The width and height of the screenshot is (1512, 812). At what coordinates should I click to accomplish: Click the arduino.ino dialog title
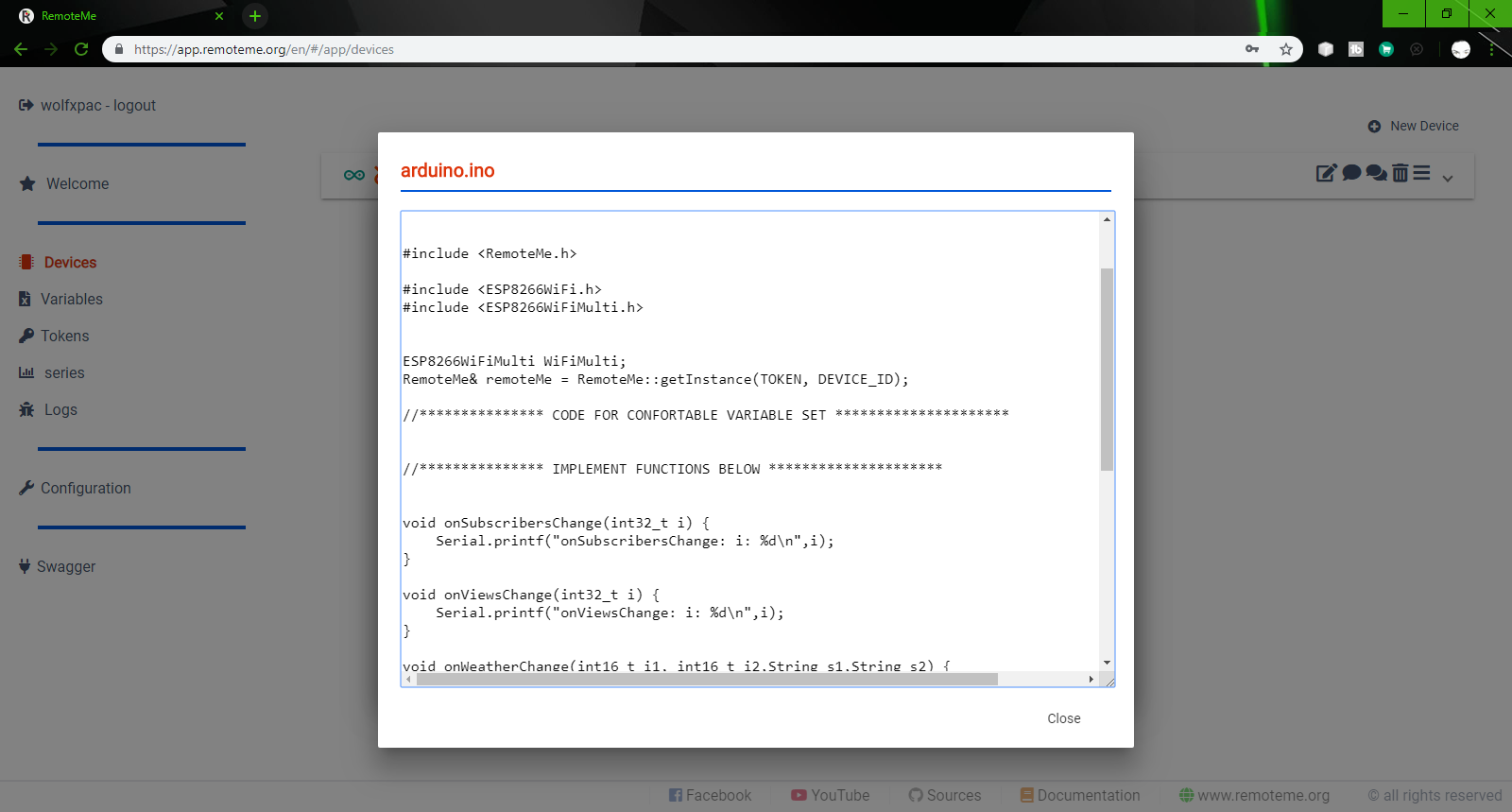(448, 170)
